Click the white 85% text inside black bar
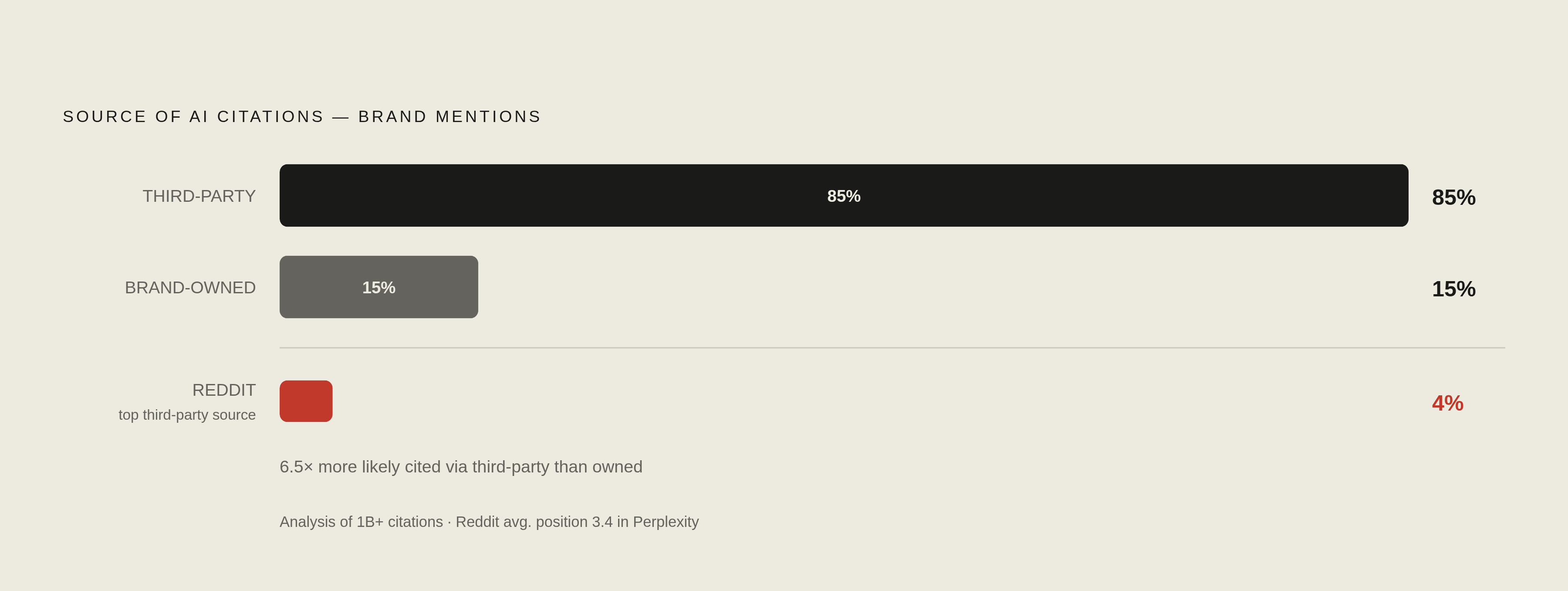 click(844, 196)
